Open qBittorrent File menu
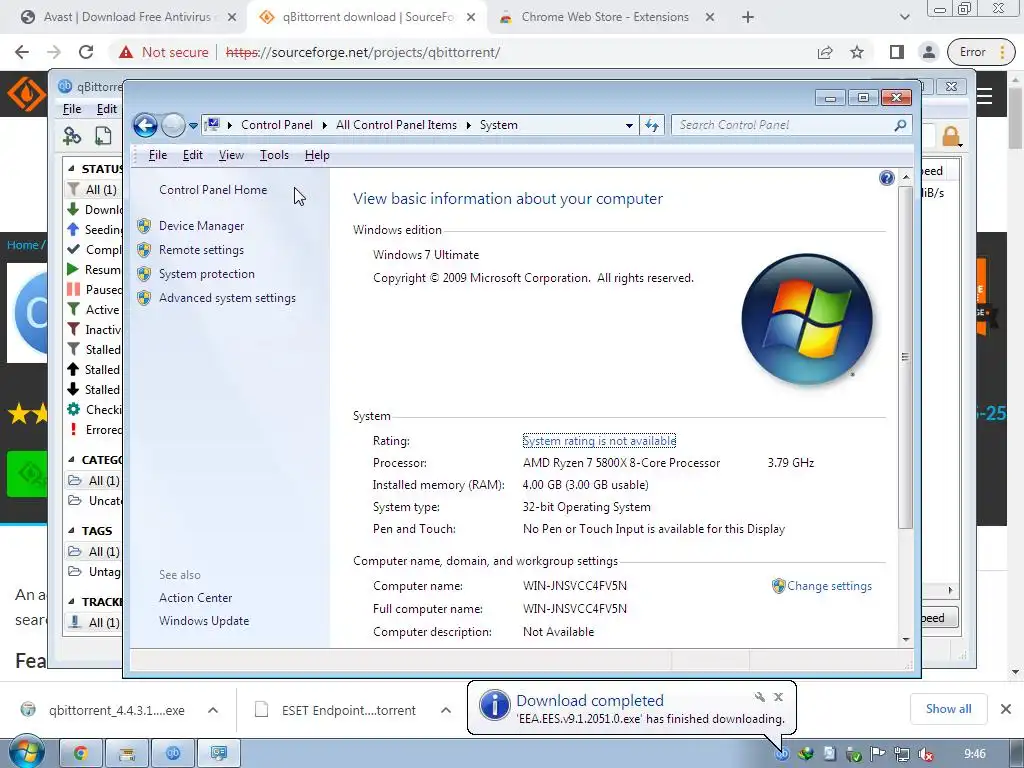Screen dimensions: 1024x768 (x=72, y=109)
